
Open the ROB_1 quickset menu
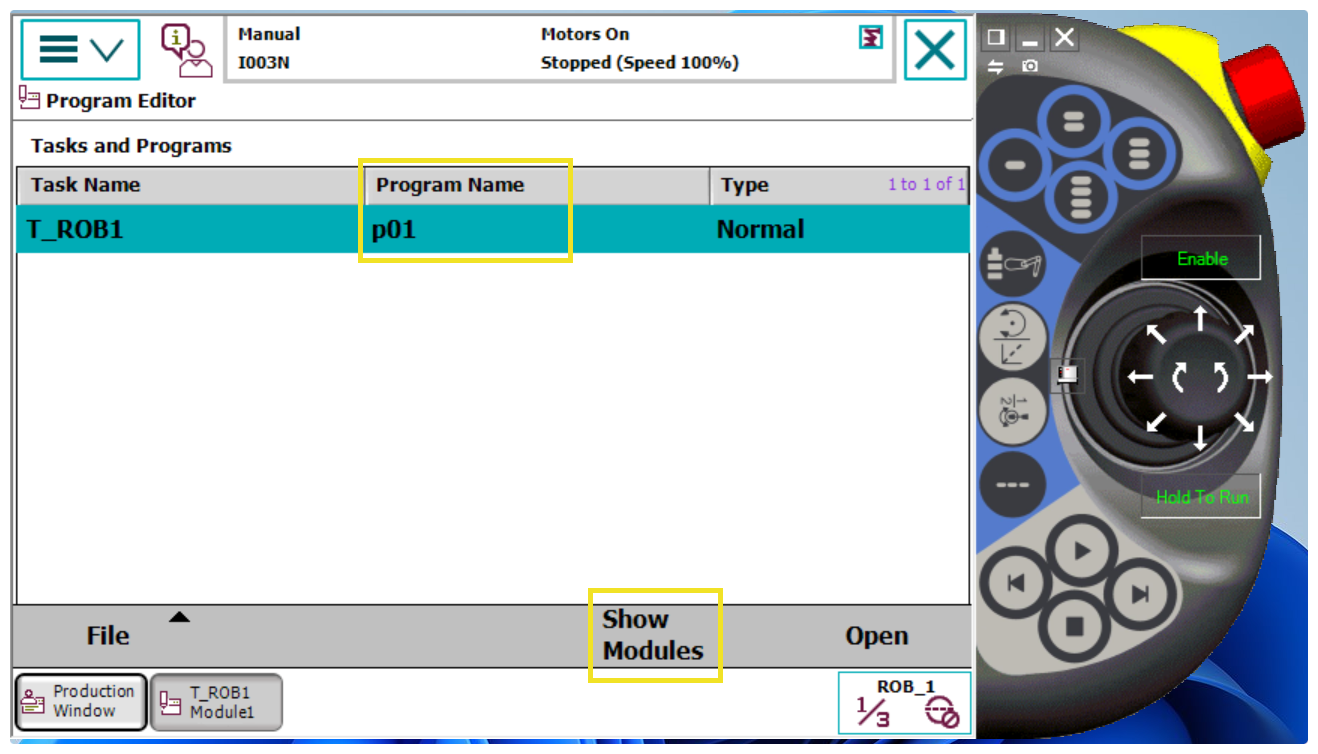905,703
